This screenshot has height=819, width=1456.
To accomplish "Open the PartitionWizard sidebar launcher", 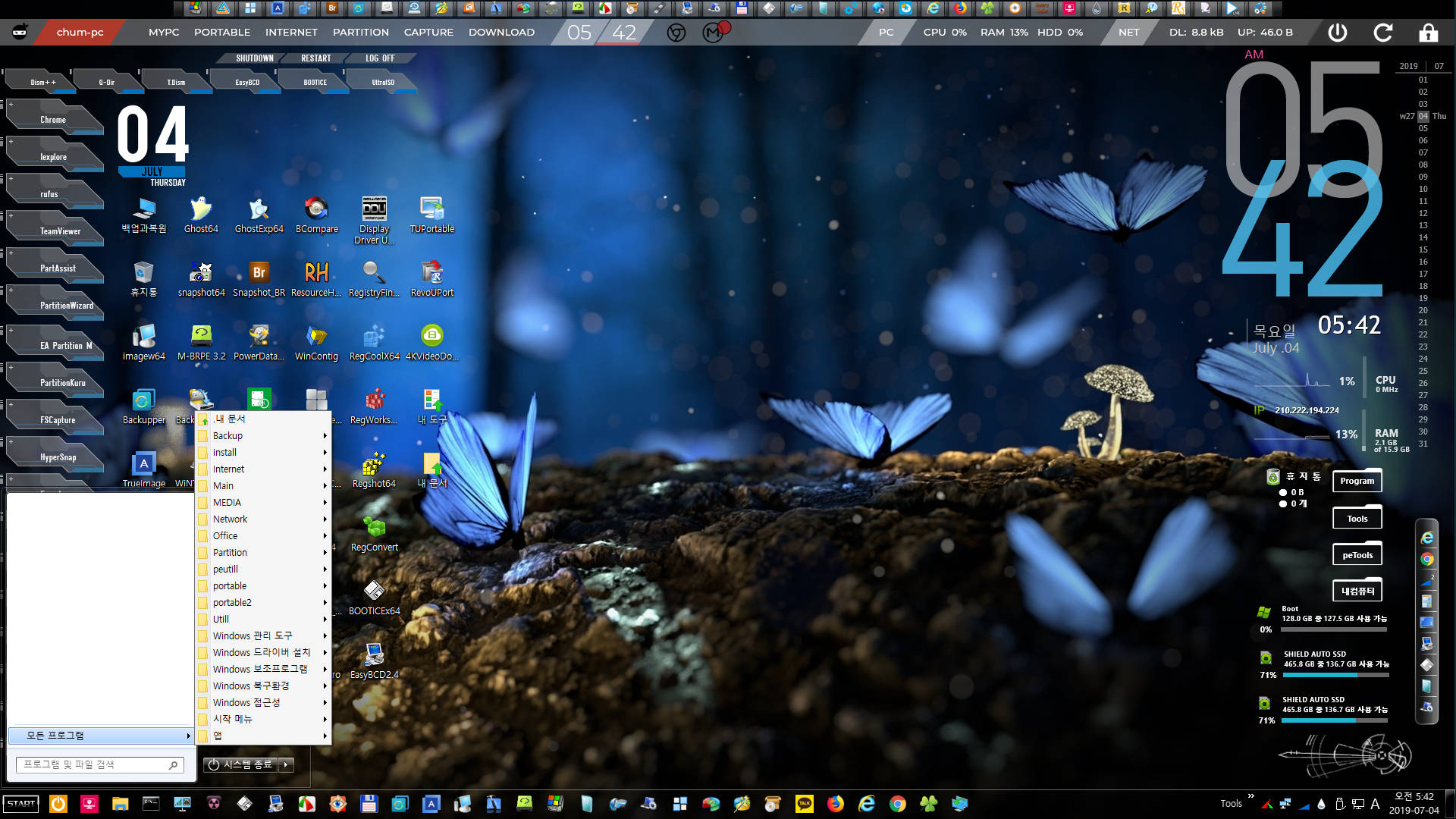I will [55, 305].
